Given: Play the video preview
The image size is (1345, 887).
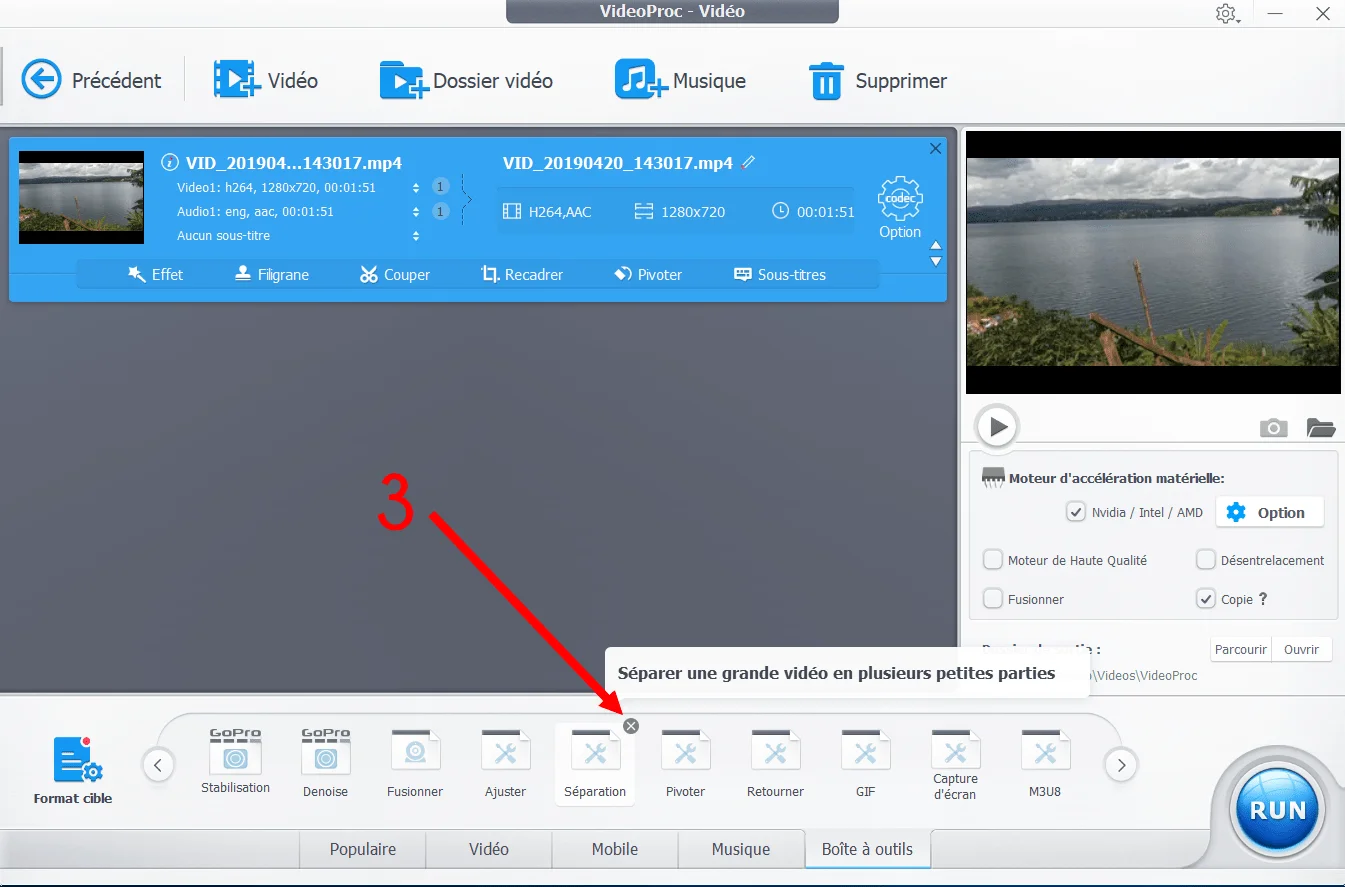Looking at the screenshot, I should (x=996, y=426).
